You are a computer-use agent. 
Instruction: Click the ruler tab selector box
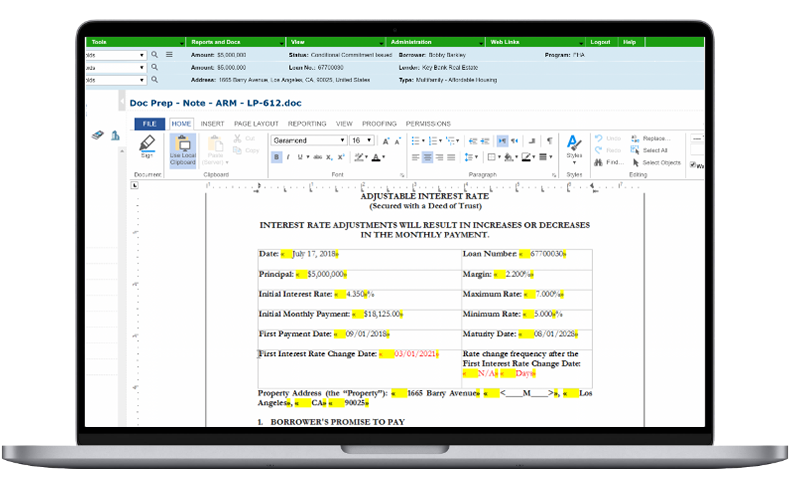pyautogui.click(x=135, y=185)
